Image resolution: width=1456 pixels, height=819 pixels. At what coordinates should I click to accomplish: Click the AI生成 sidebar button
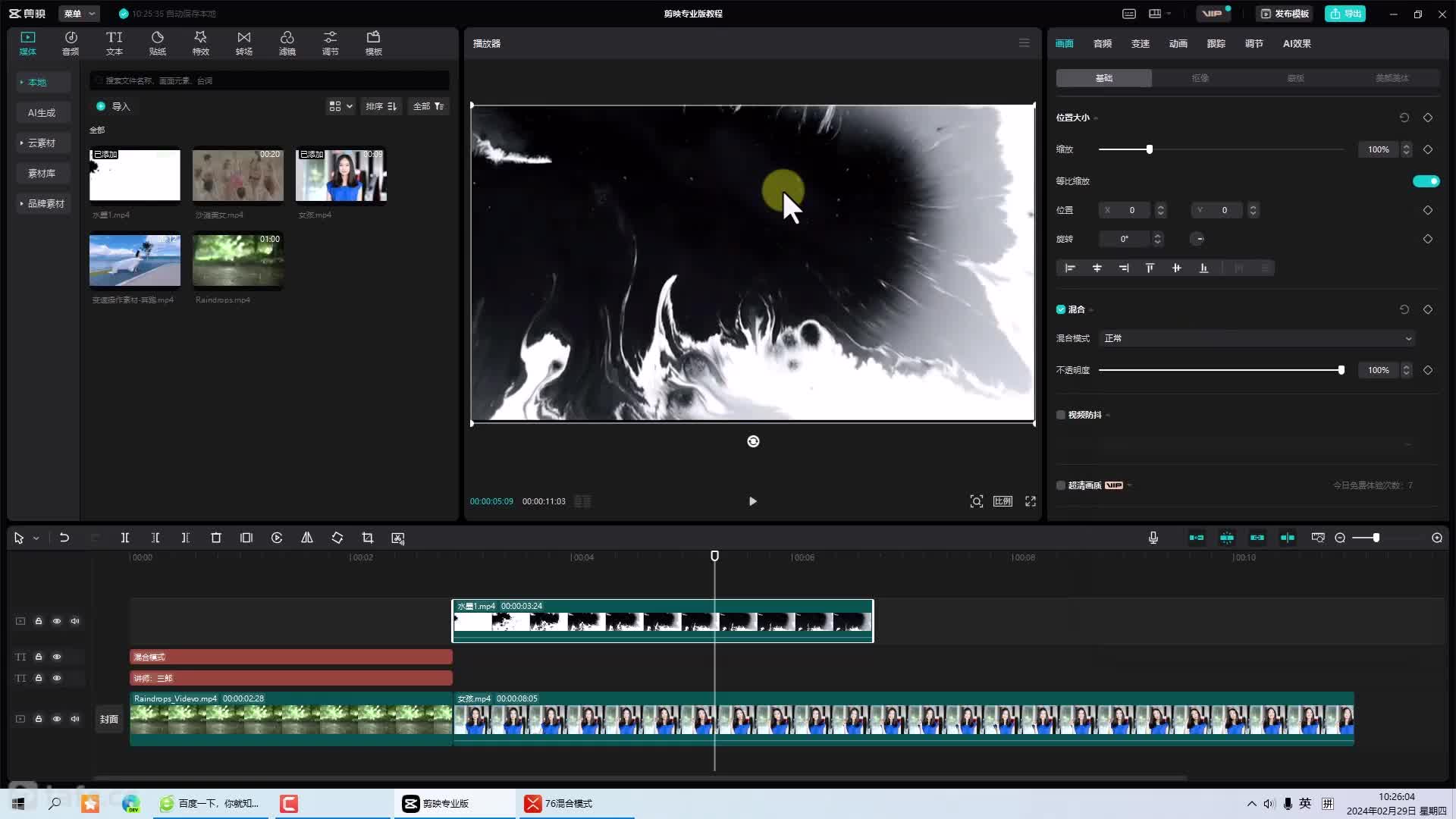point(42,112)
